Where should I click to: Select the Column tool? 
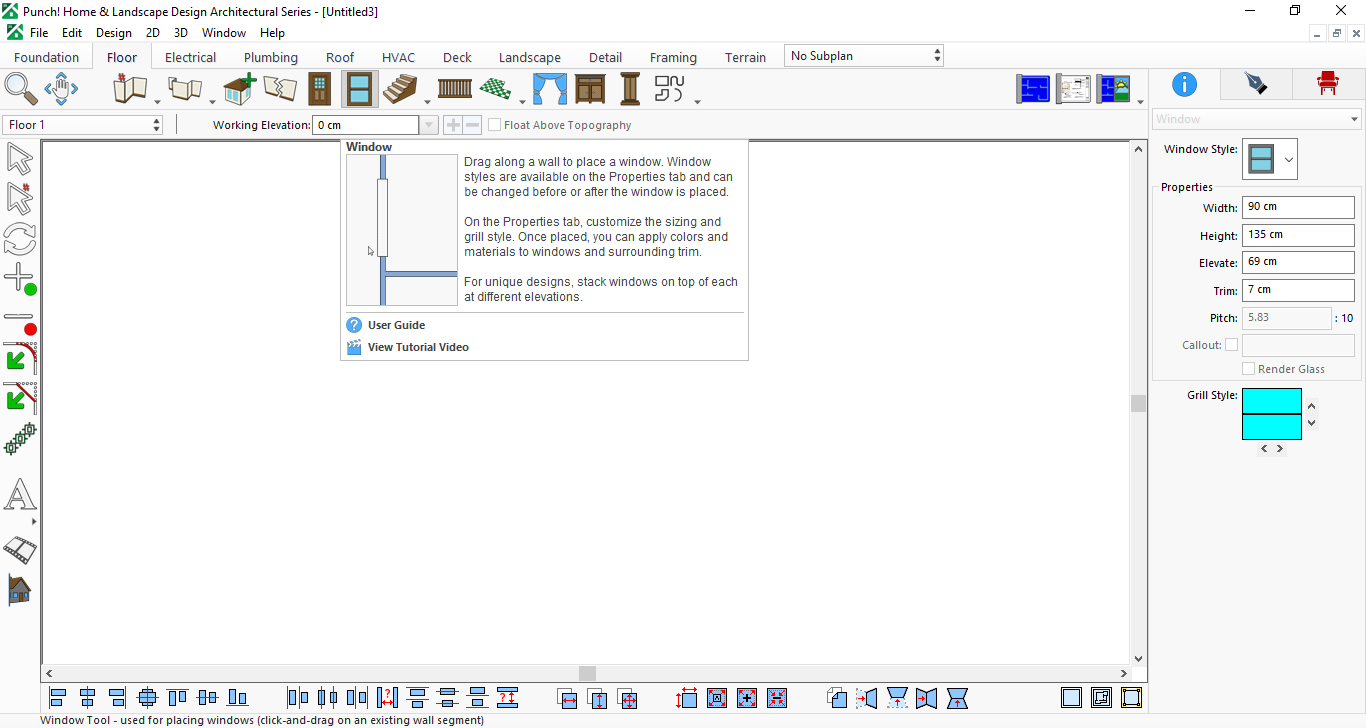pyautogui.click(x=630, y=89)
